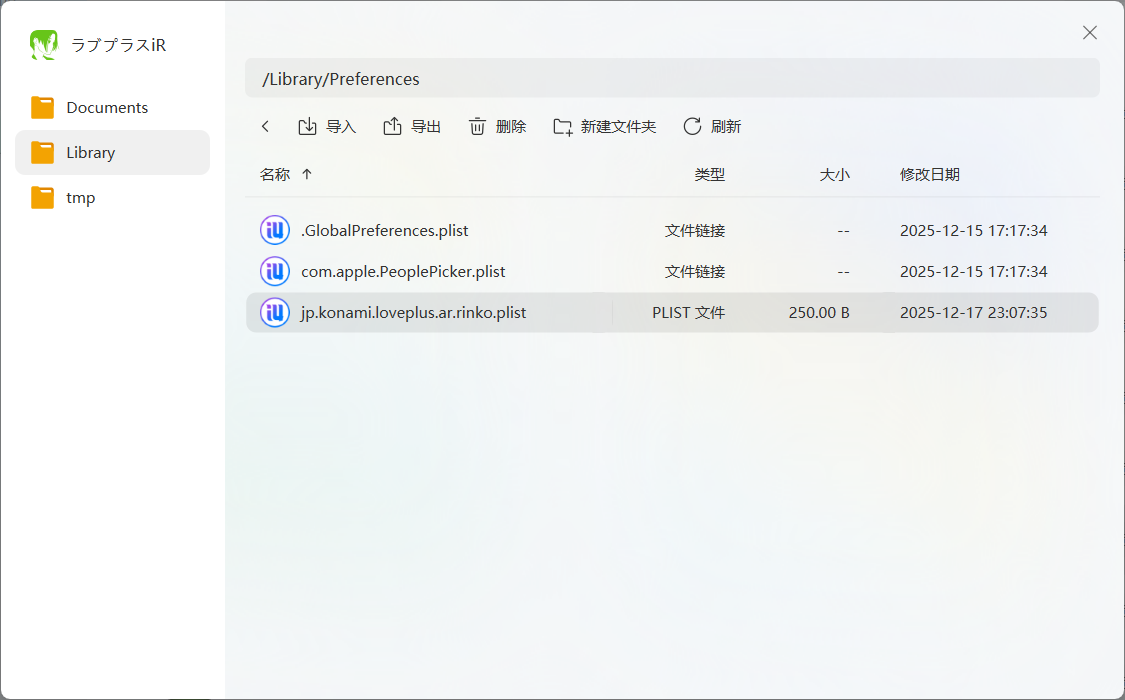The width and height of the screenshot is (1125, 700).
Task: Click the jp.konami.loveplus.ar.rinko.plist file icon
Action: point(275,313)
